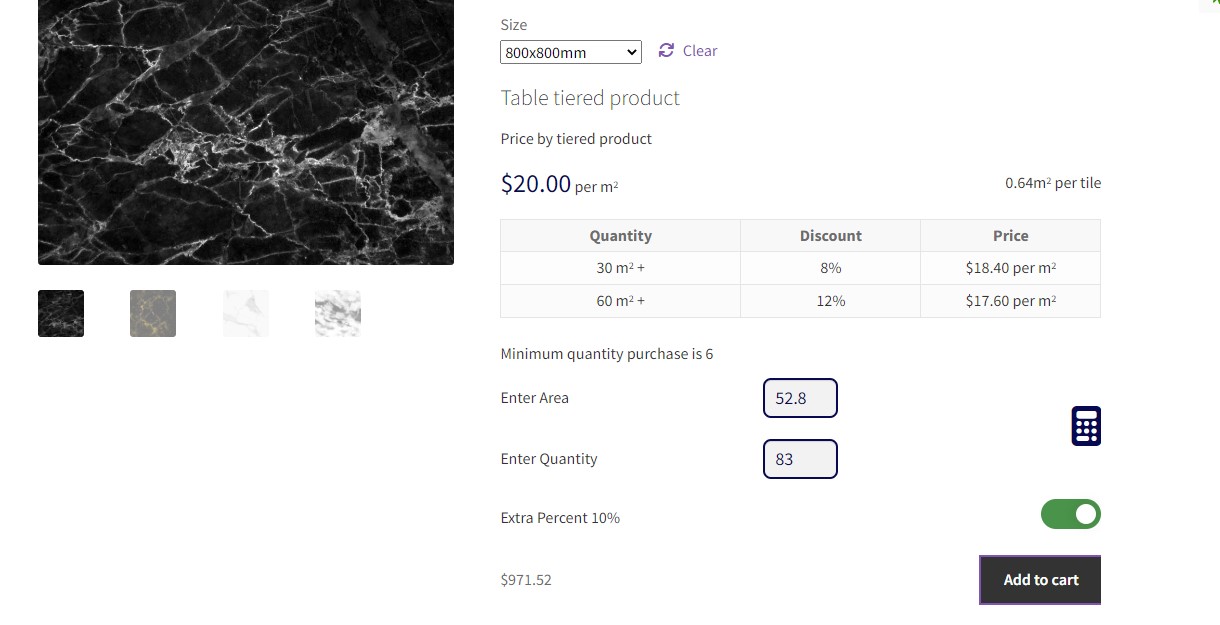This screenshot has height=625, width=1220.
Task: Click the Quantity column header
Action: click(x=620, y=235)
